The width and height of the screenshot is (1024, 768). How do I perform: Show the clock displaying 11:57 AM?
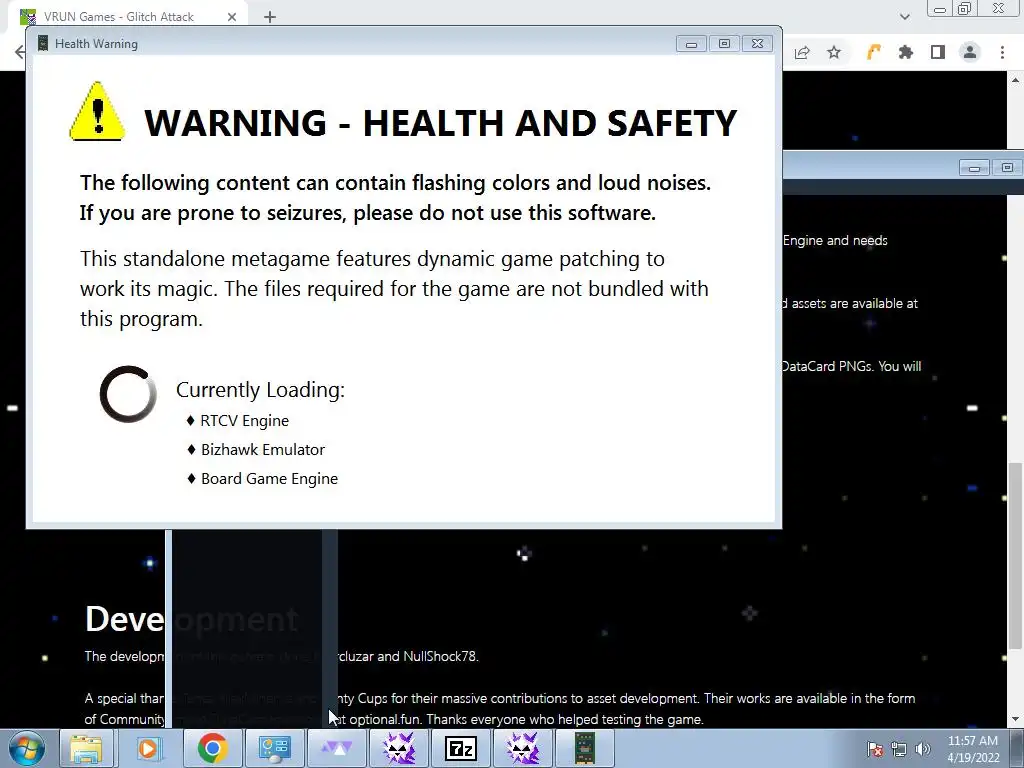pos(972,741)
